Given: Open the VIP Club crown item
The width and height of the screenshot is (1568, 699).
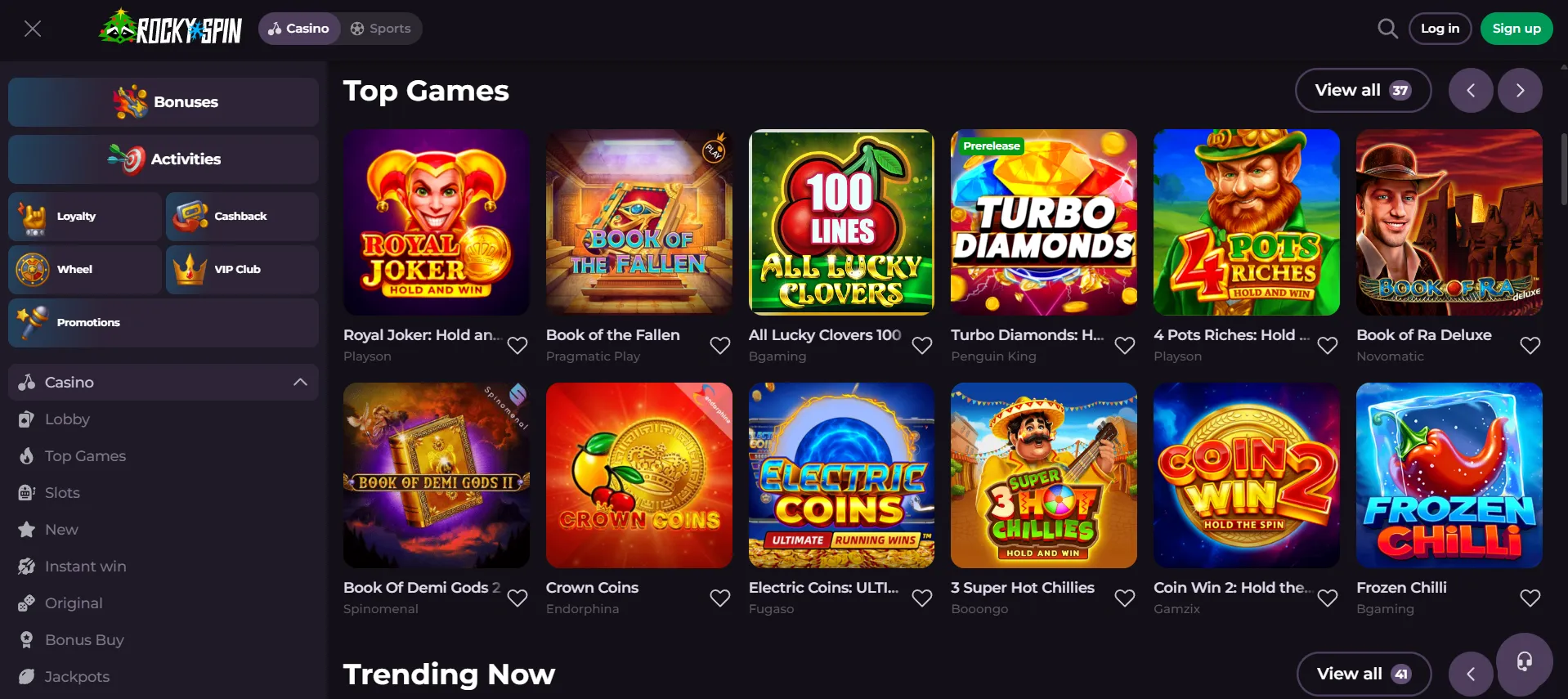Looking at the screenshot, I should [x=242, y=269].
